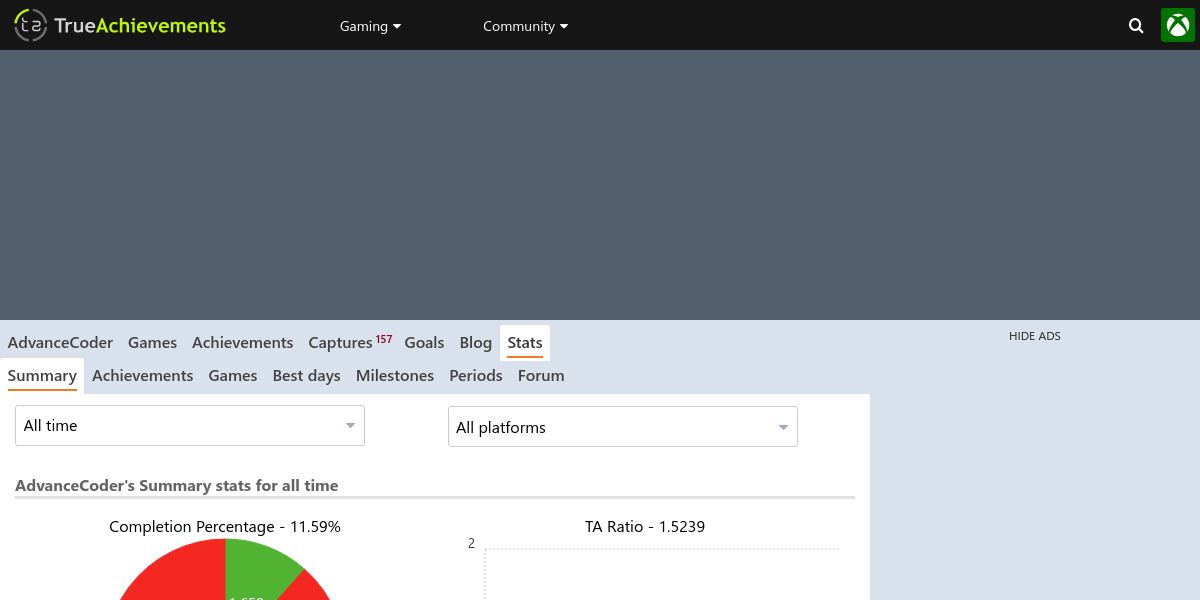The image size is (1200, 600).
Task: Open the Games profile tab
Action: [x=152, y=342]
